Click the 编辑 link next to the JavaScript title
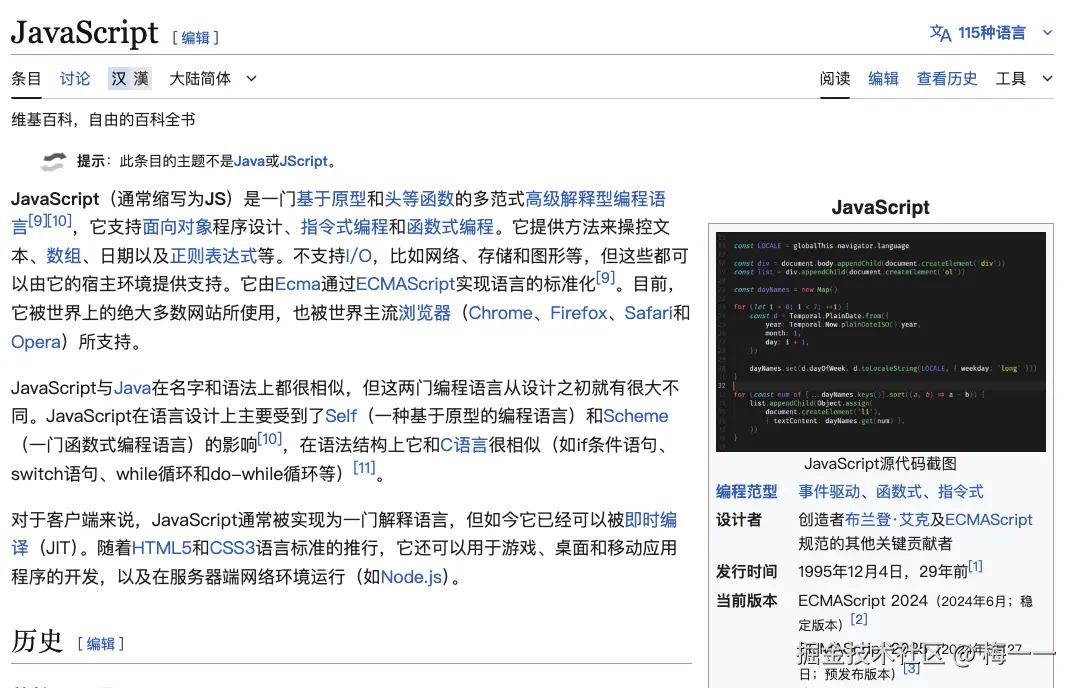The width and height of the screenshot is (1077, 688). point(195,37)
